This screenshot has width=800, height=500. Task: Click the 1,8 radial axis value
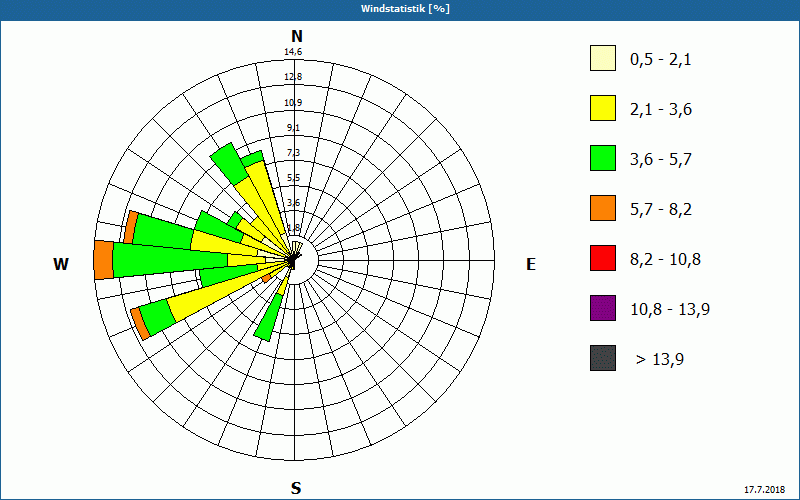(293, 228)
